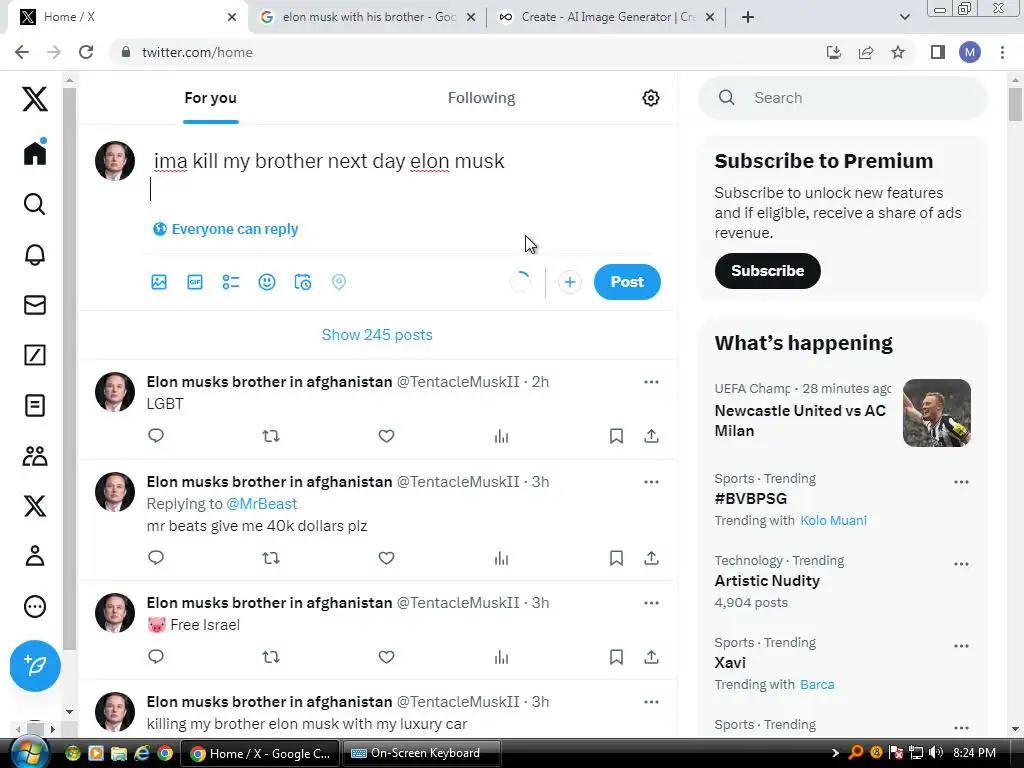
Task: Click the X search field
Action: tap(842, 98)
